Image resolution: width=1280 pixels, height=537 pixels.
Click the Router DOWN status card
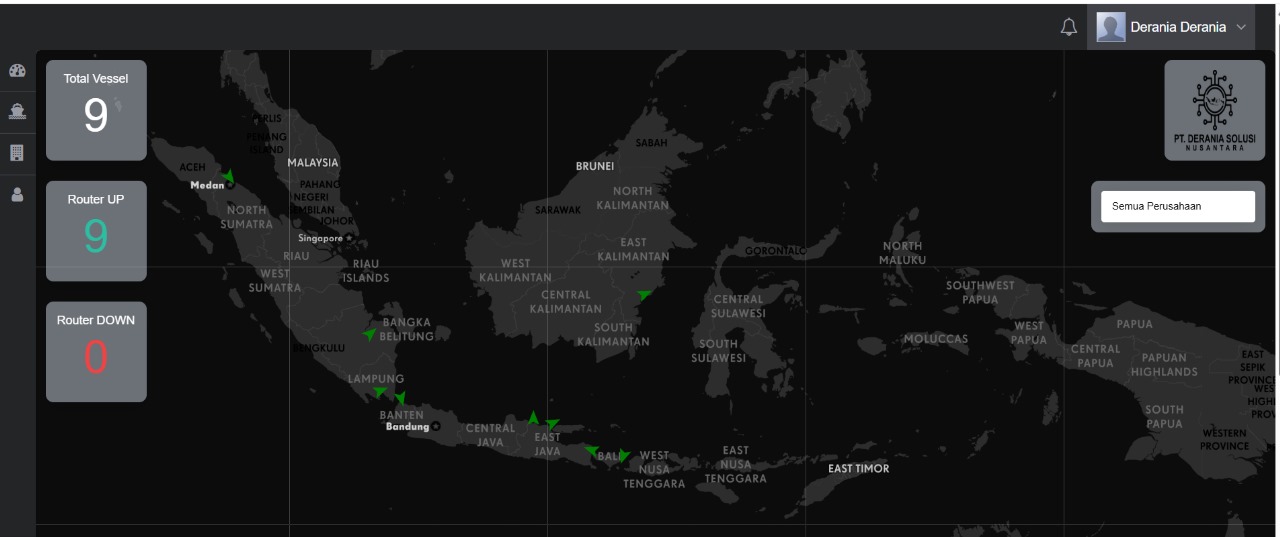click(x=96, y=352)
